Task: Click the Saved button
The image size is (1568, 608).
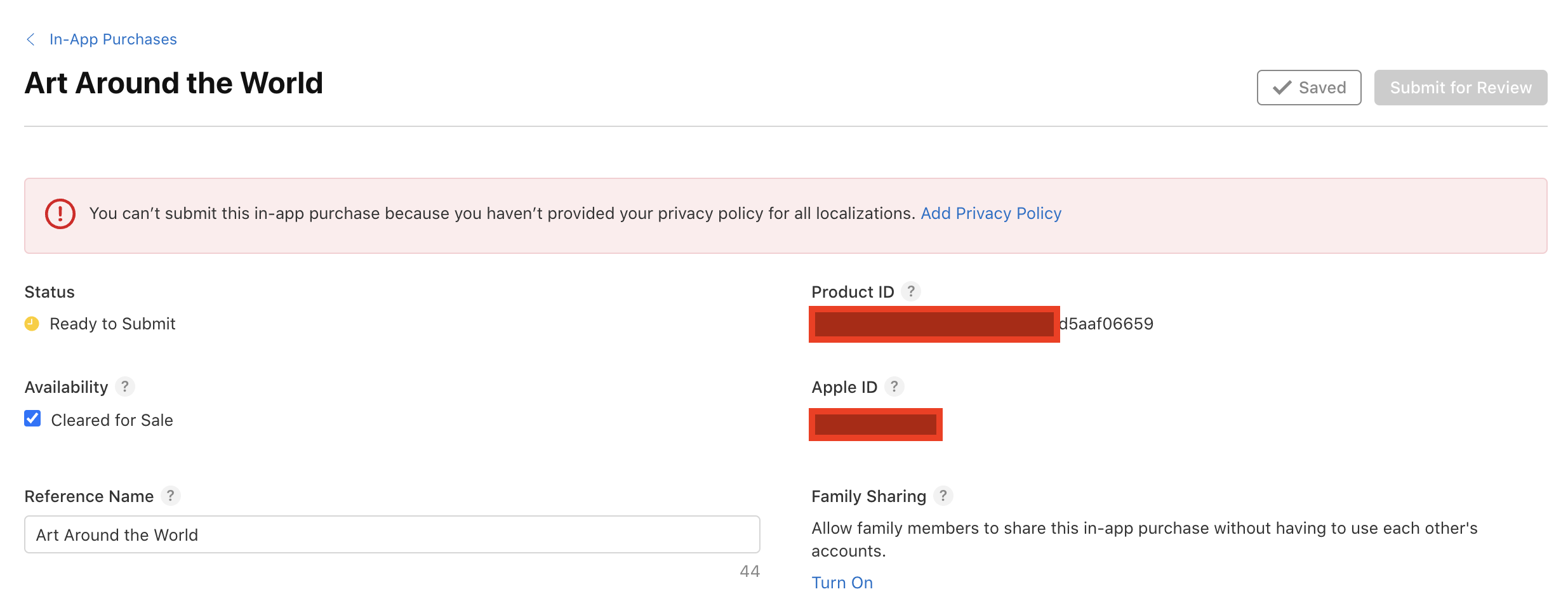Action: (1308, 88)
